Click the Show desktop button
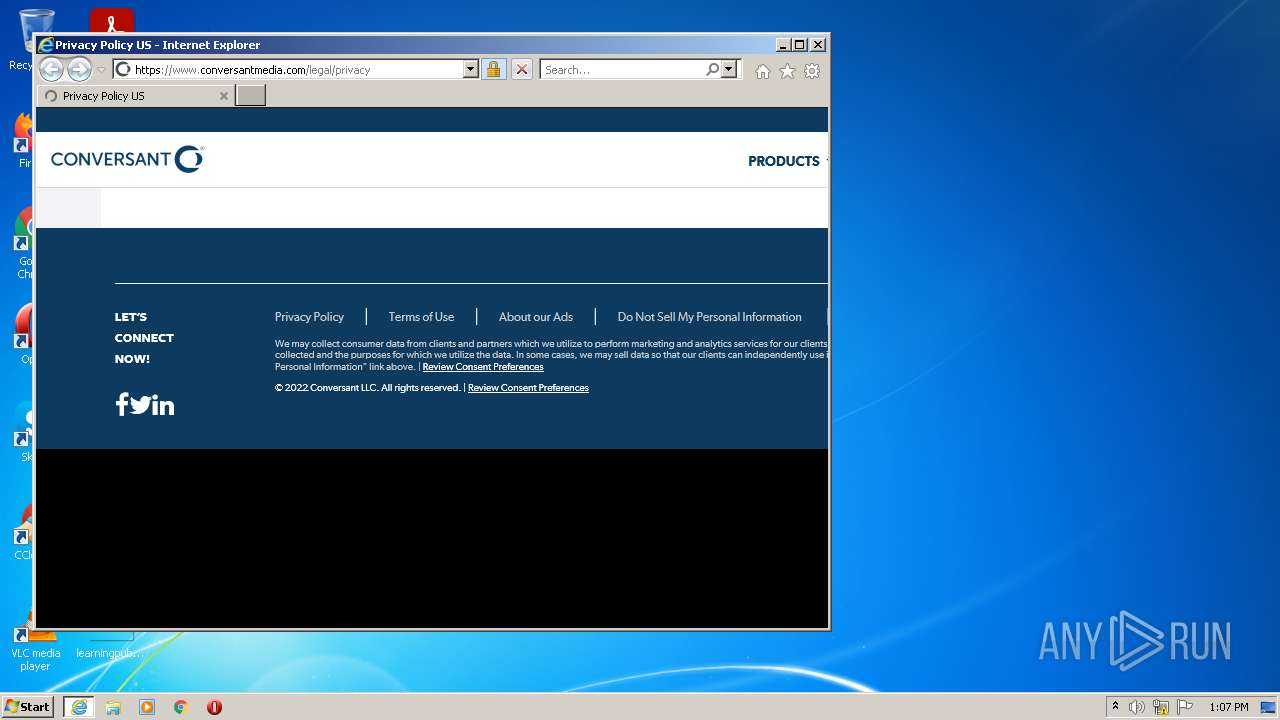1280x720 pixels. click(1269, 707)
